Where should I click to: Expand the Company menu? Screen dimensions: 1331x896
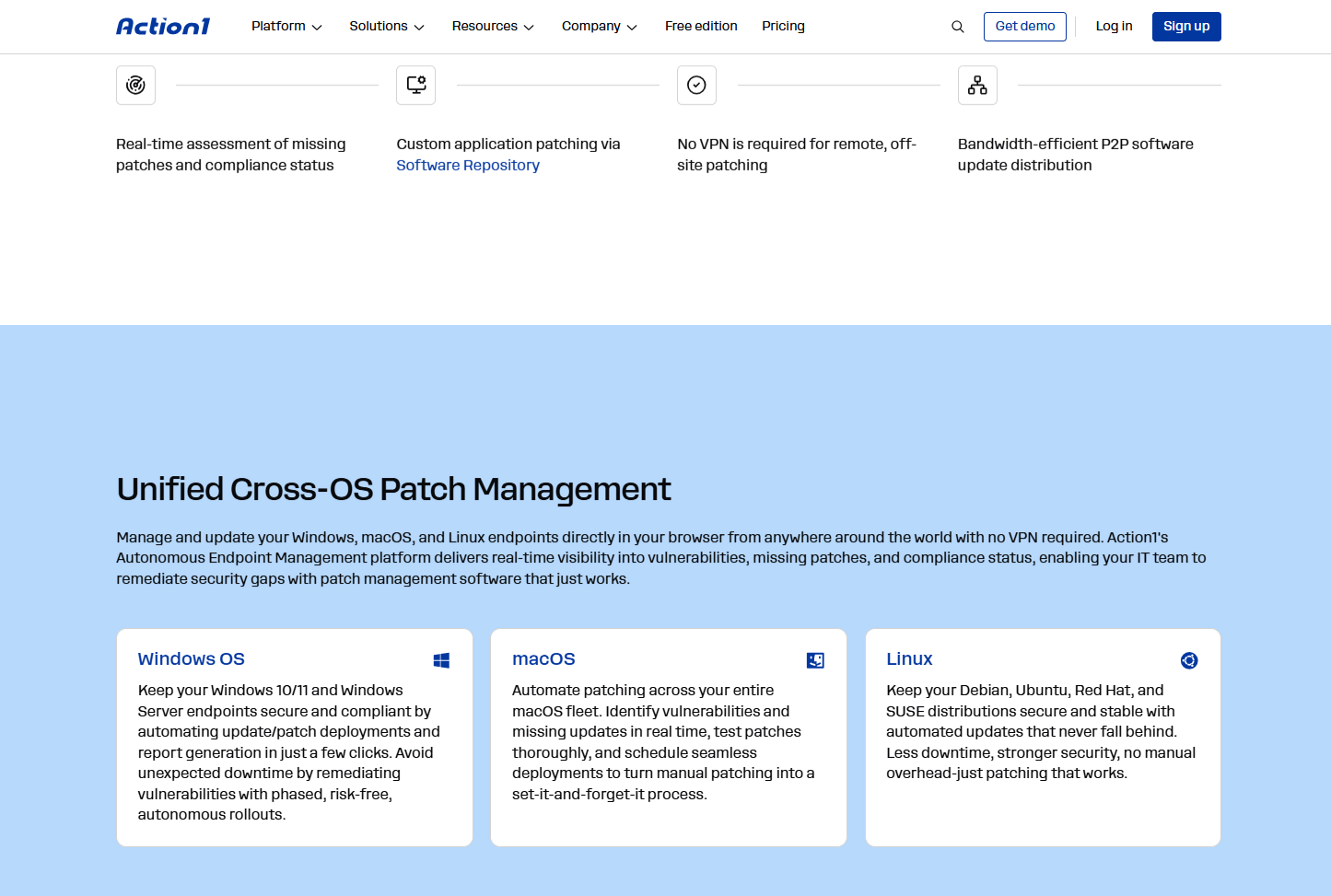(x=600, y=27)
